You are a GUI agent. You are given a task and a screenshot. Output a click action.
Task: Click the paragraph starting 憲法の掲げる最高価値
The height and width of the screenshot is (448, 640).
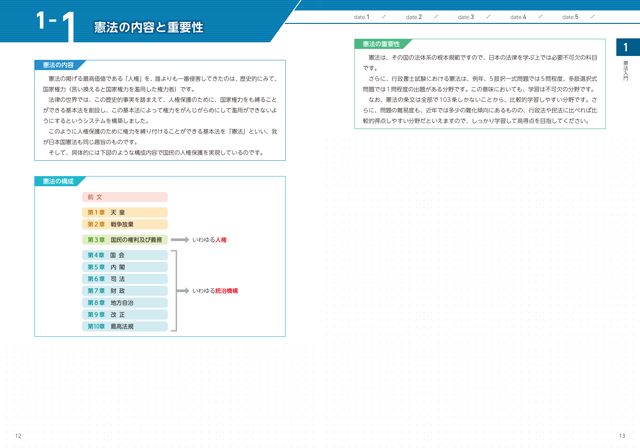[x=160, y=84]
